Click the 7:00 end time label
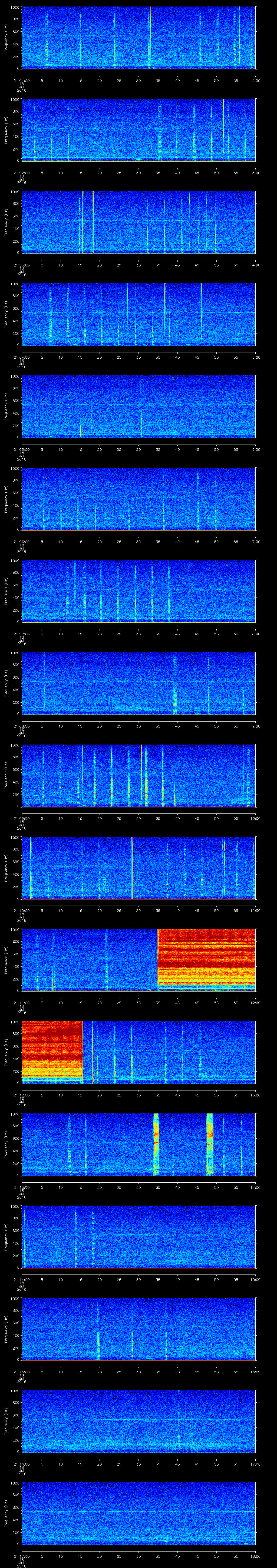277x1568 pixels. click(x=256, y=542)
